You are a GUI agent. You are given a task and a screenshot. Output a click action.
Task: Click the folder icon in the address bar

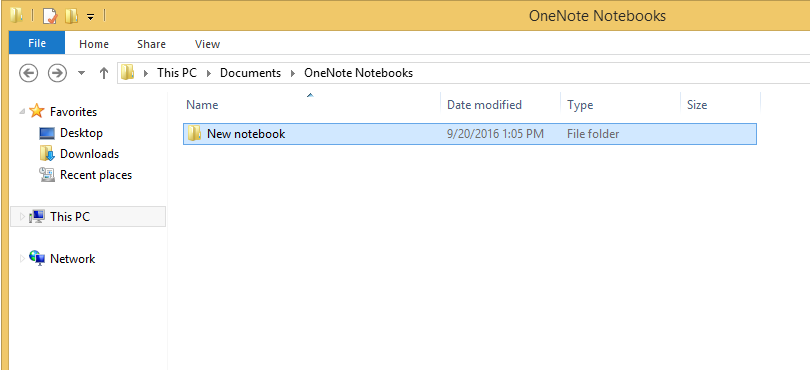(x=128, y=73)
